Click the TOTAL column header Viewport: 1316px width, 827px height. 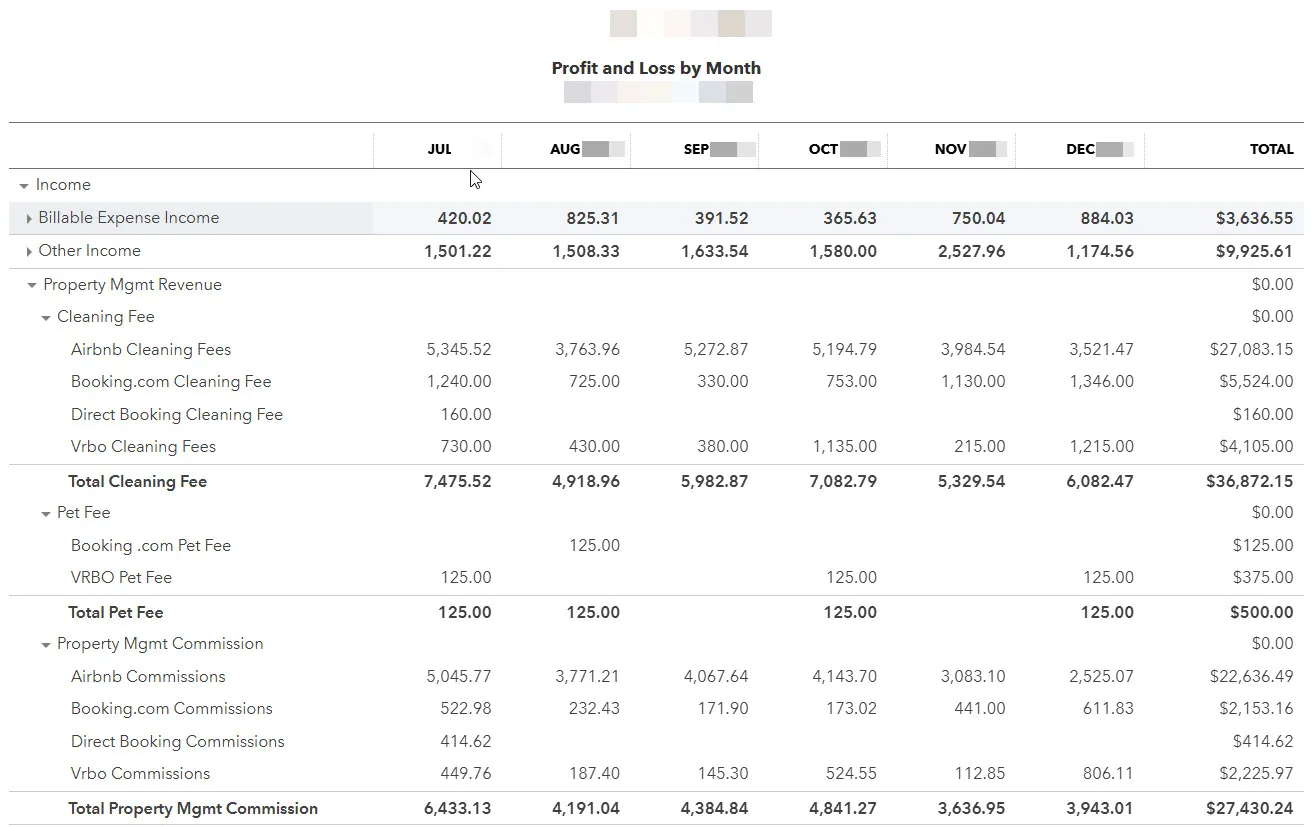tap(1271, 149)
